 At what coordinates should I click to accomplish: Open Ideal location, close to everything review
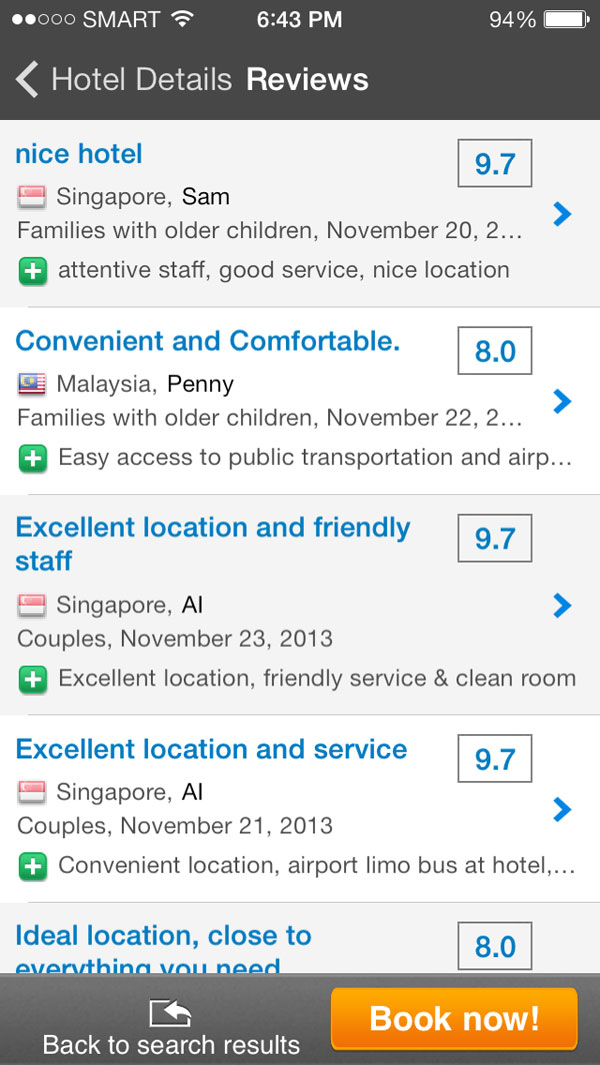(163, 938)
